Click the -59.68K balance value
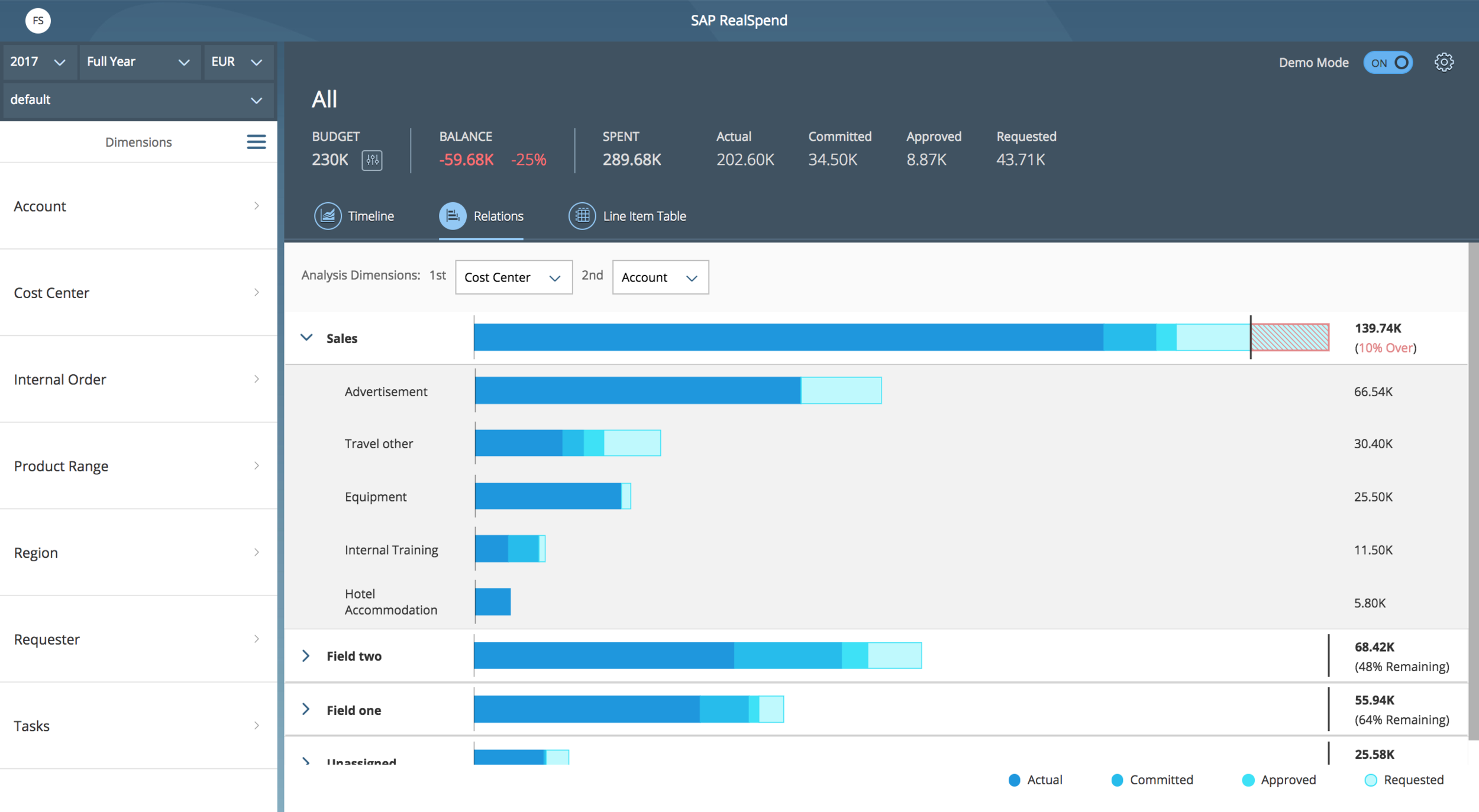 click(x=466, y=160)
